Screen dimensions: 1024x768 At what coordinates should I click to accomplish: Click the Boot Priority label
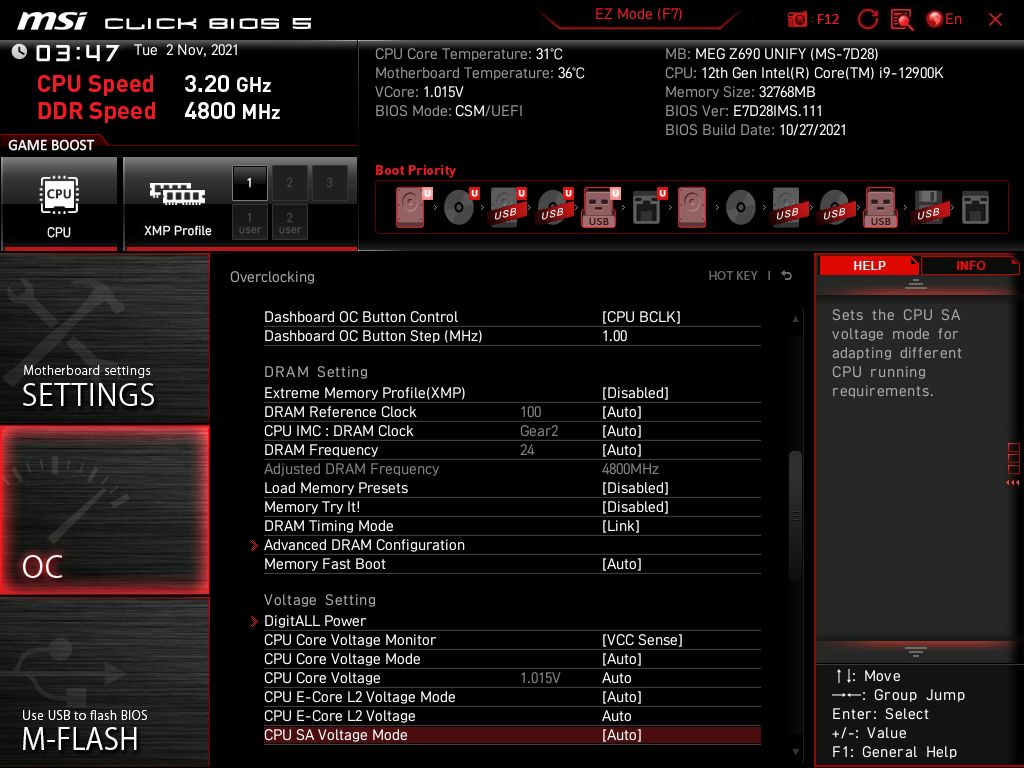(x=415, y=170)
